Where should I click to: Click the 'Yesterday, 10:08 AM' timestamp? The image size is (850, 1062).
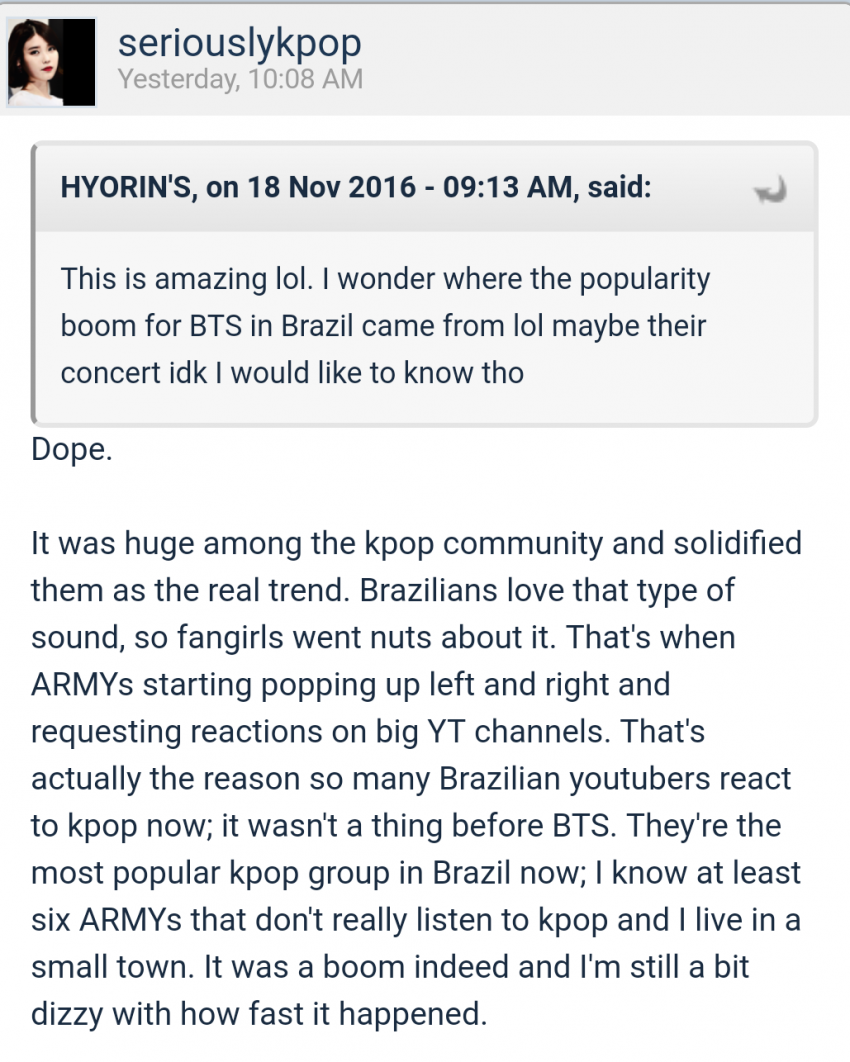click(240, 79)
